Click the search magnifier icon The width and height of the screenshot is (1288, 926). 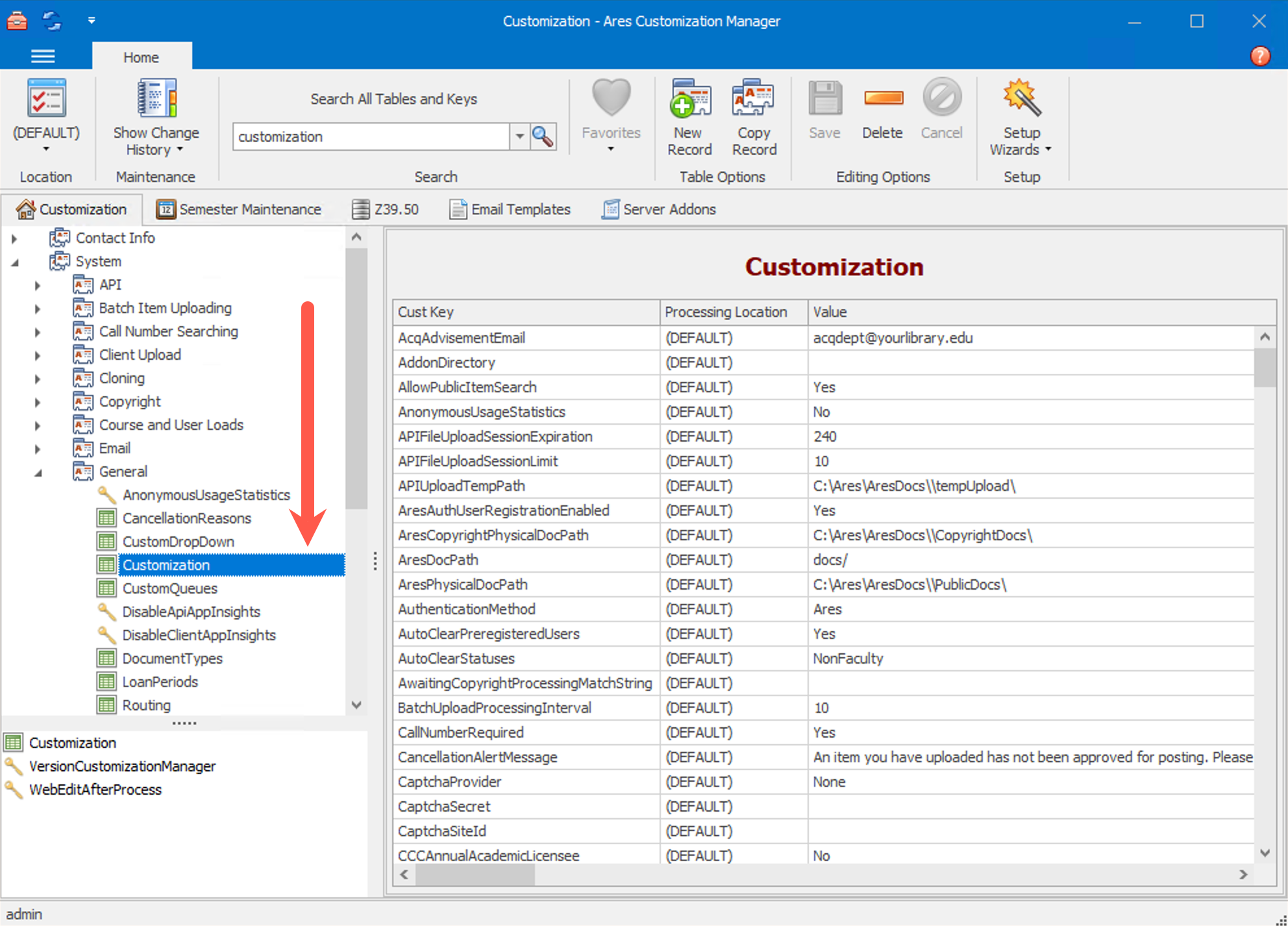pos(543,136)
